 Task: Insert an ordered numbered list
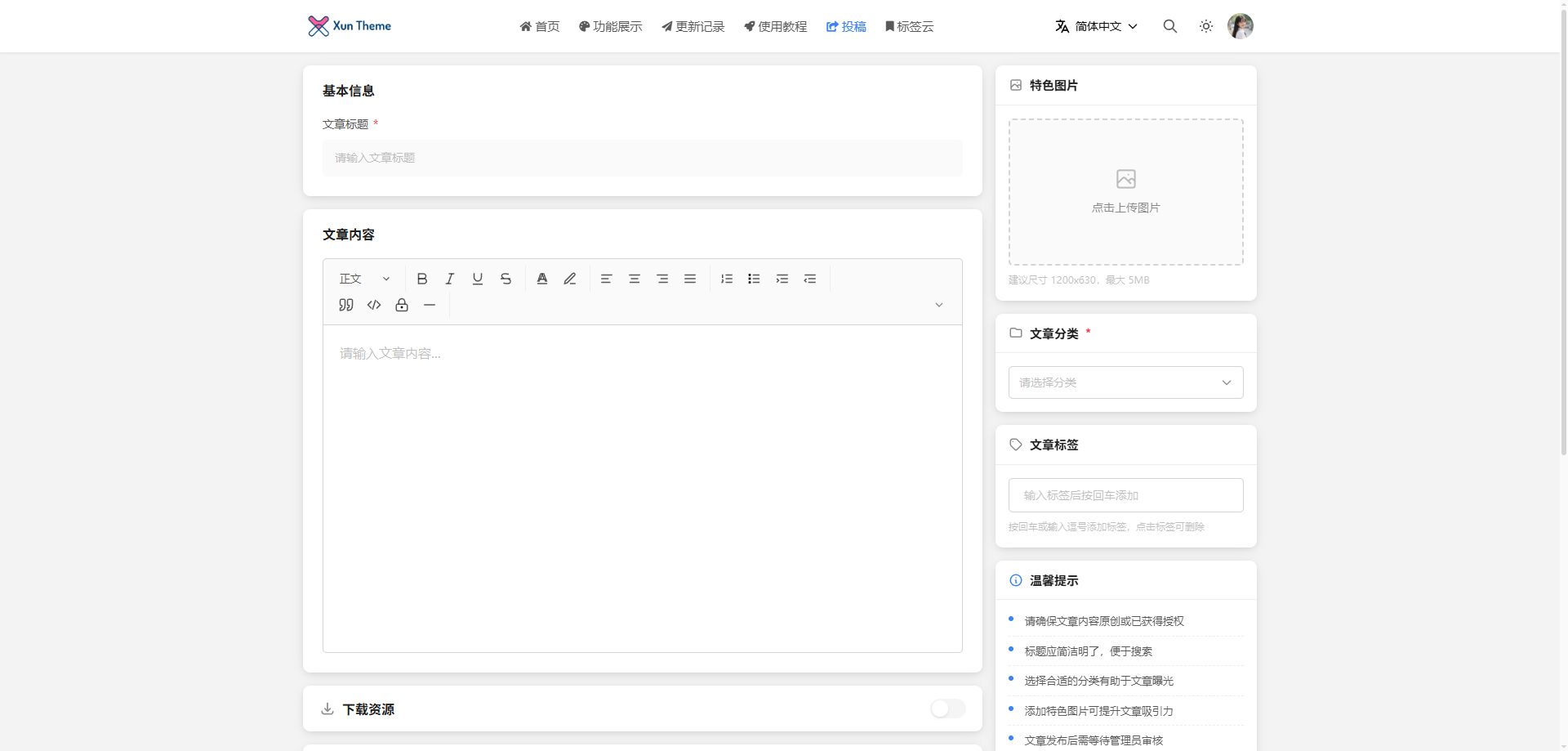pos(726,279)
